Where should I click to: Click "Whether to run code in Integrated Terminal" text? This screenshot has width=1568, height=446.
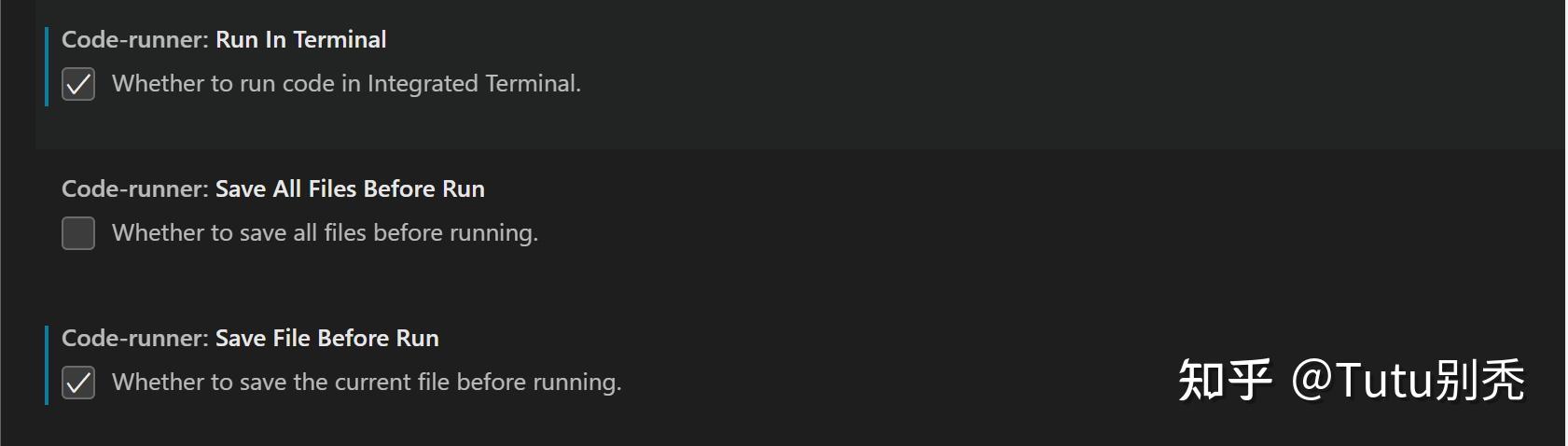[345, 84]
